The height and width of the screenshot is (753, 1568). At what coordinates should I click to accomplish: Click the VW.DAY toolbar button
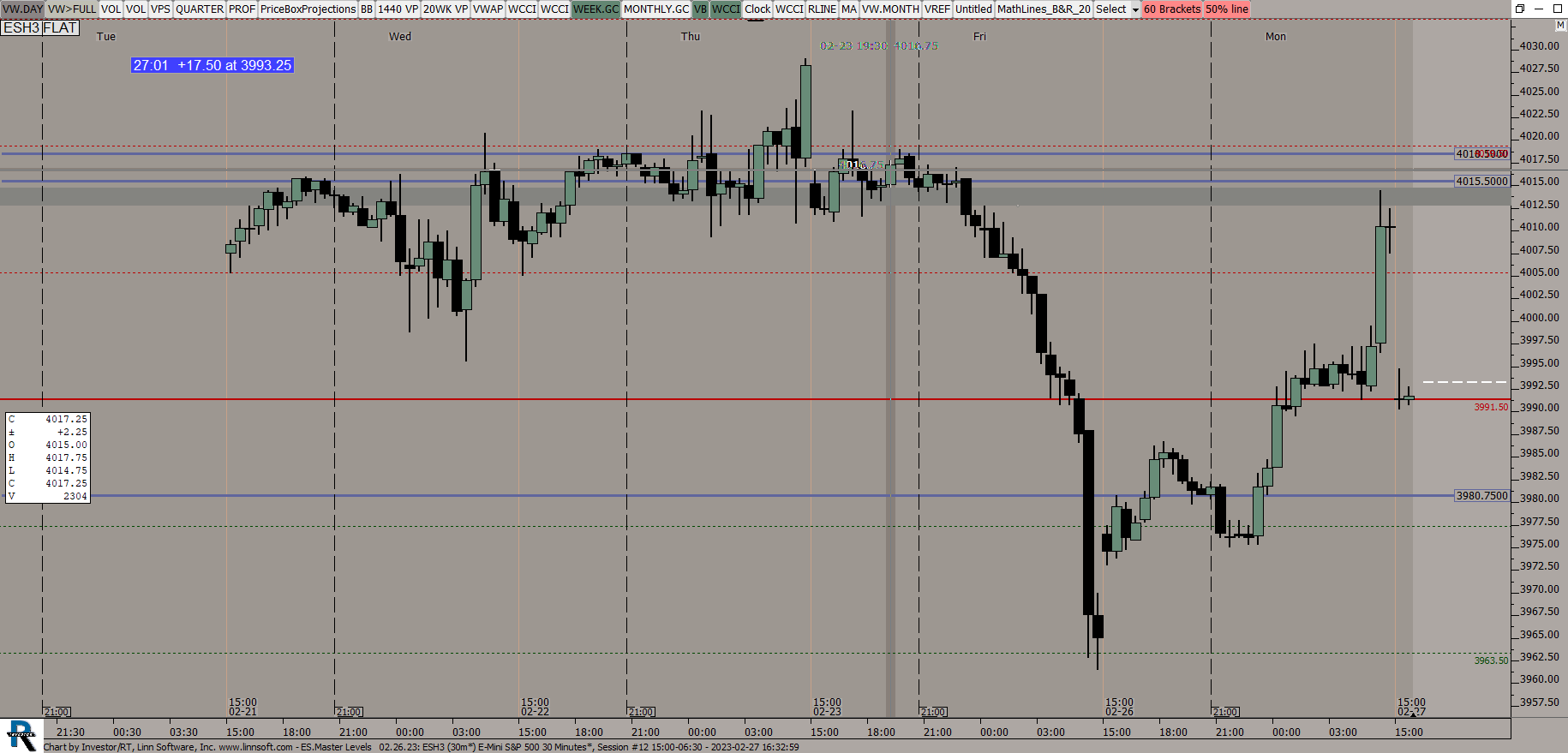click(x=22, y=9)
